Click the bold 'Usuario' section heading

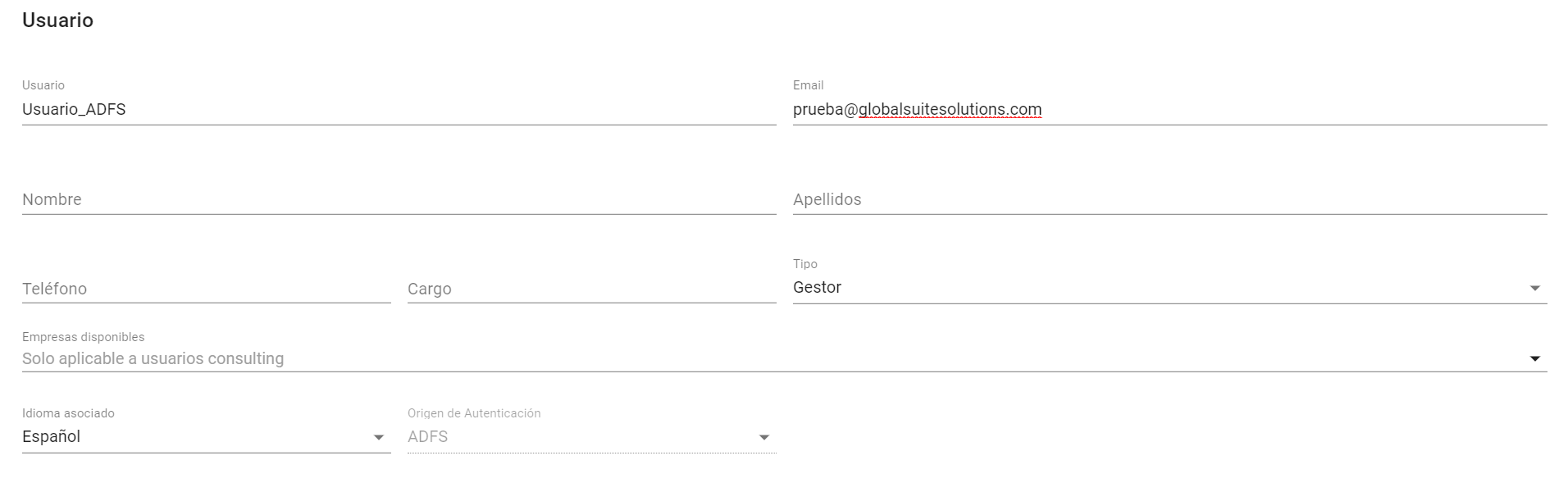pyautogui.click(x=57, y=21)
